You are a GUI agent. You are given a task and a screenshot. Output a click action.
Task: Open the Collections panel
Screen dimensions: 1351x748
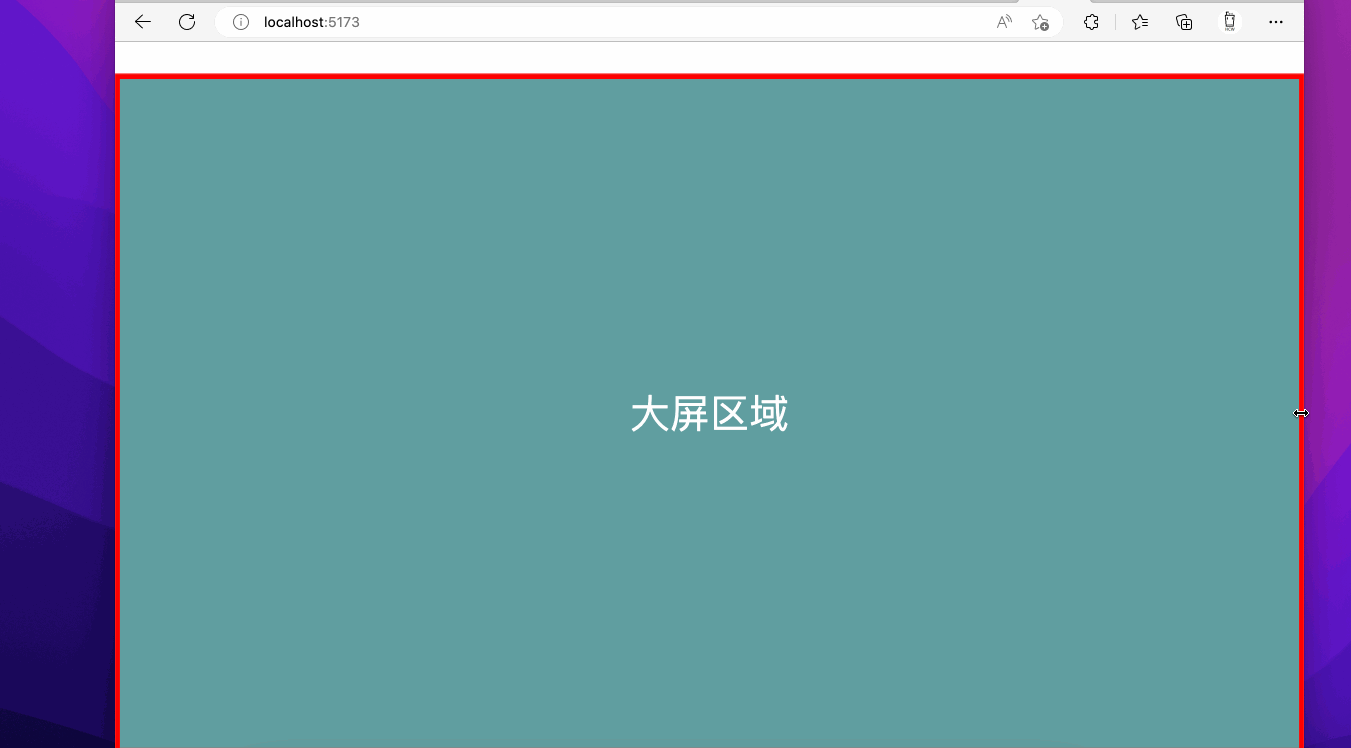(1185, 22)
